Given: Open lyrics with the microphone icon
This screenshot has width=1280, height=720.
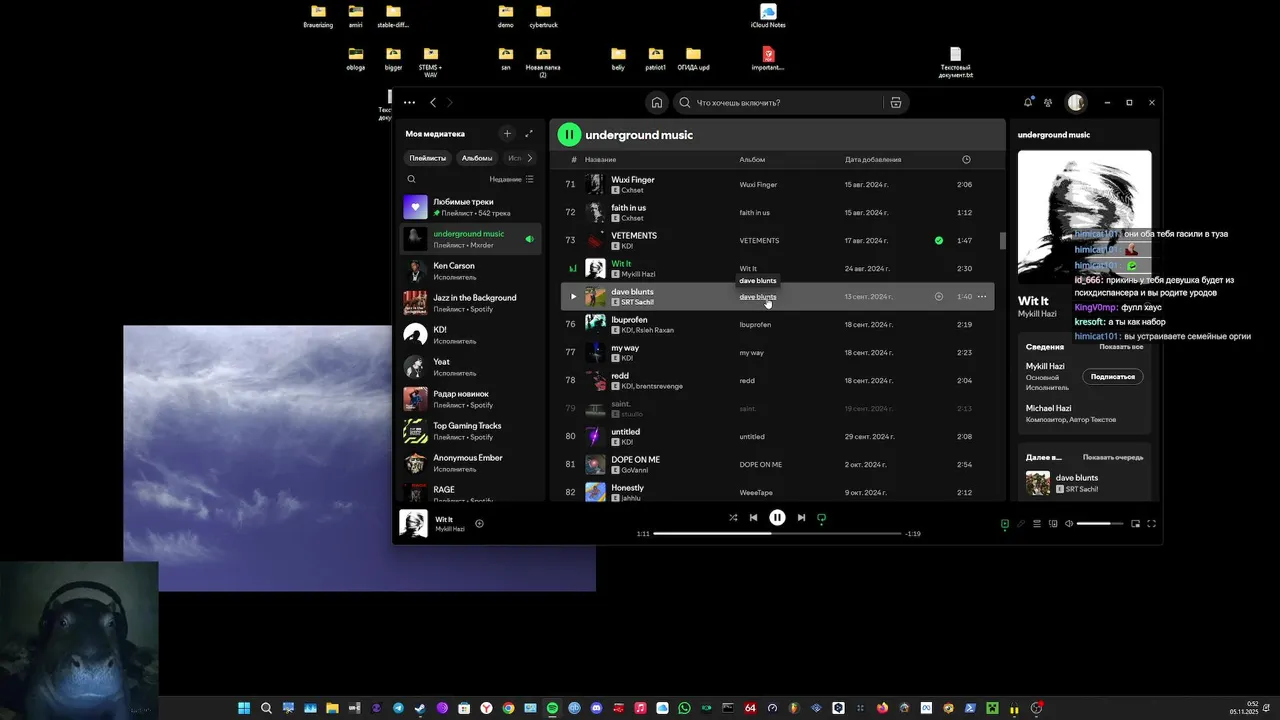Looking at the screenshot, I should tap(1021, 523).
